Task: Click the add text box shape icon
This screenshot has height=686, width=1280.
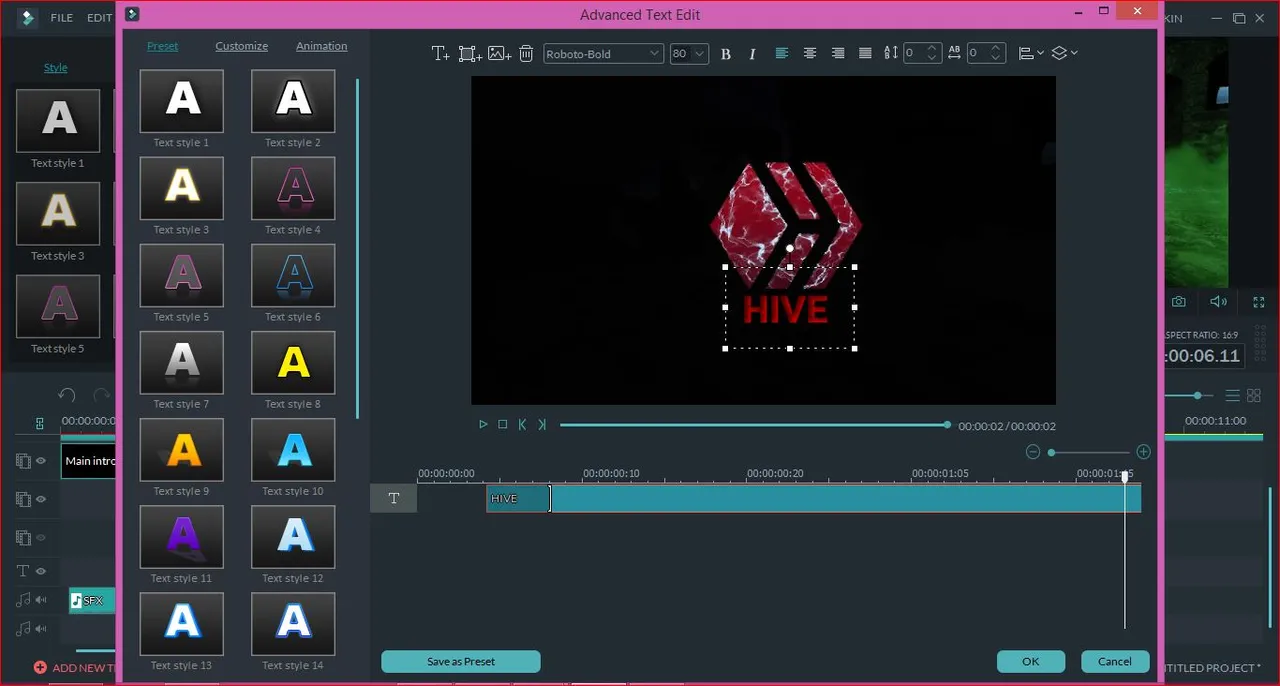Action: point(470,53)
